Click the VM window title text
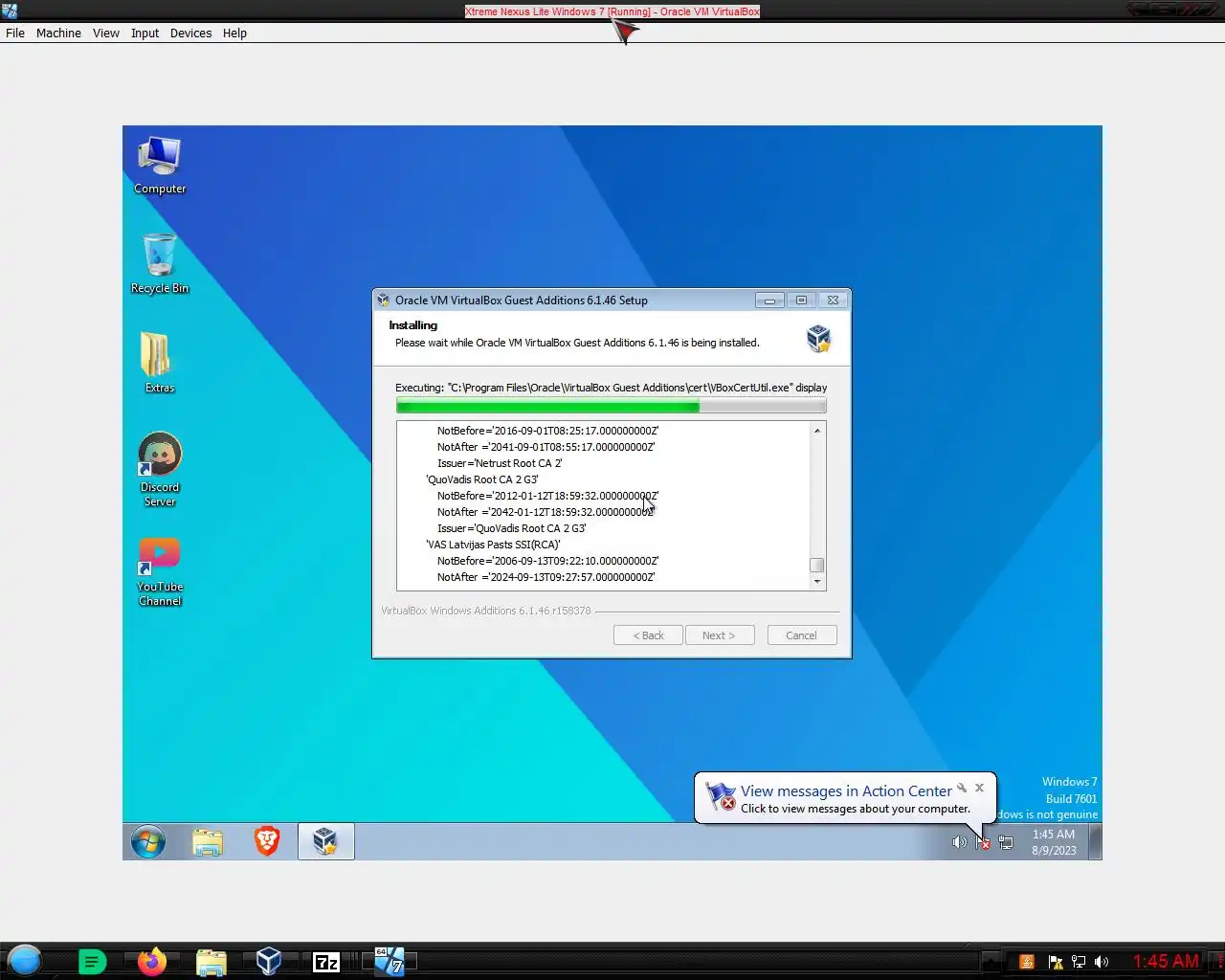Screen dimensions: 1225x980 point(612,11)
